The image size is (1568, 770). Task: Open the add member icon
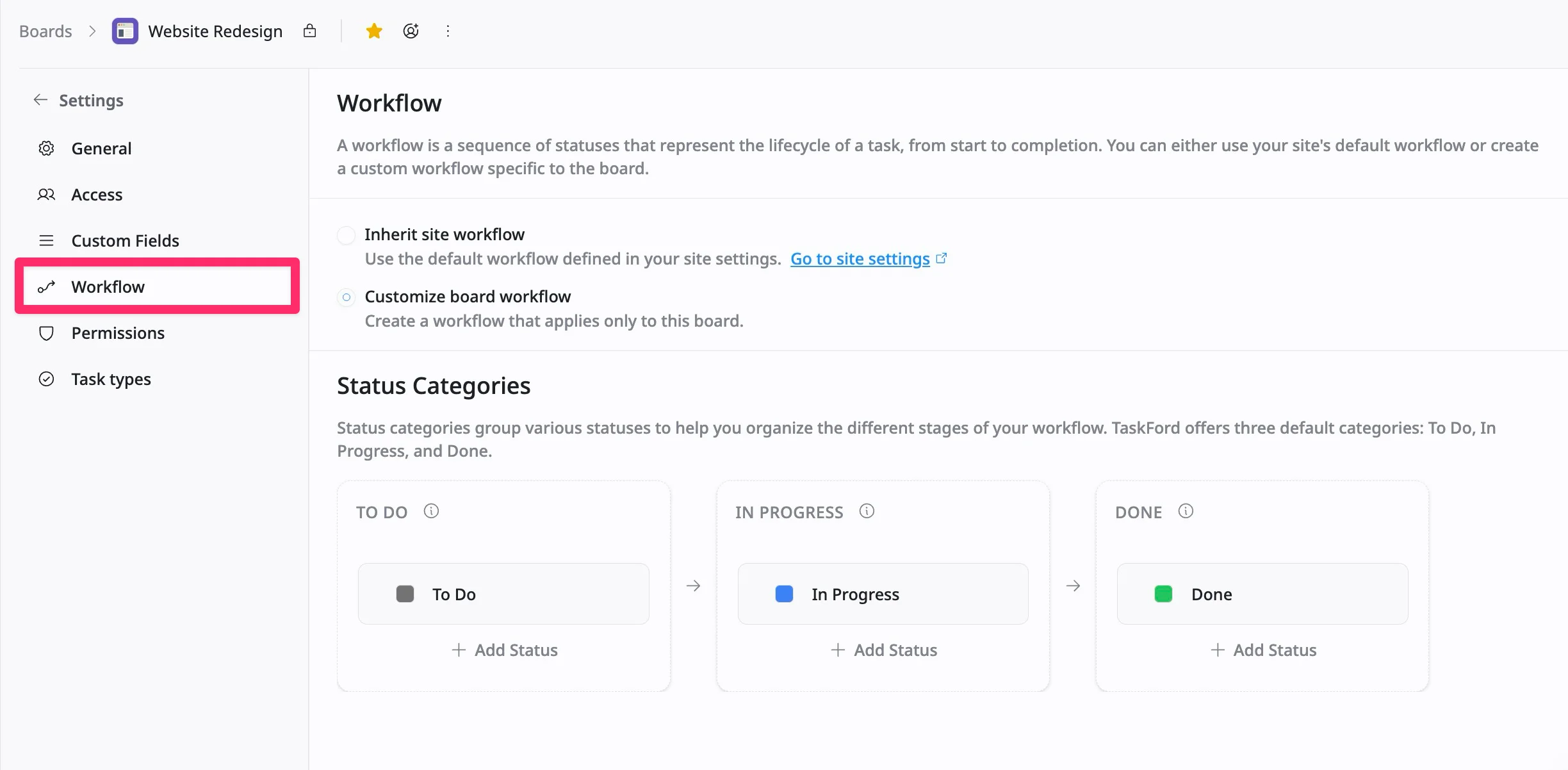click(411, 31)
